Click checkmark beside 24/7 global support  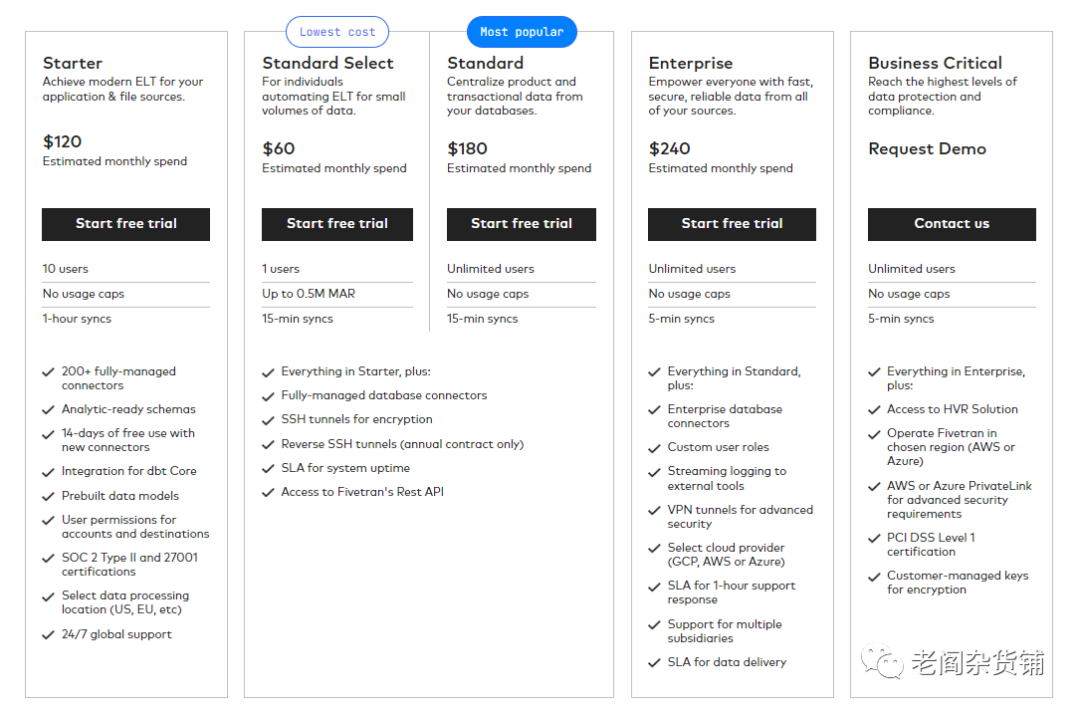[48, 635]
